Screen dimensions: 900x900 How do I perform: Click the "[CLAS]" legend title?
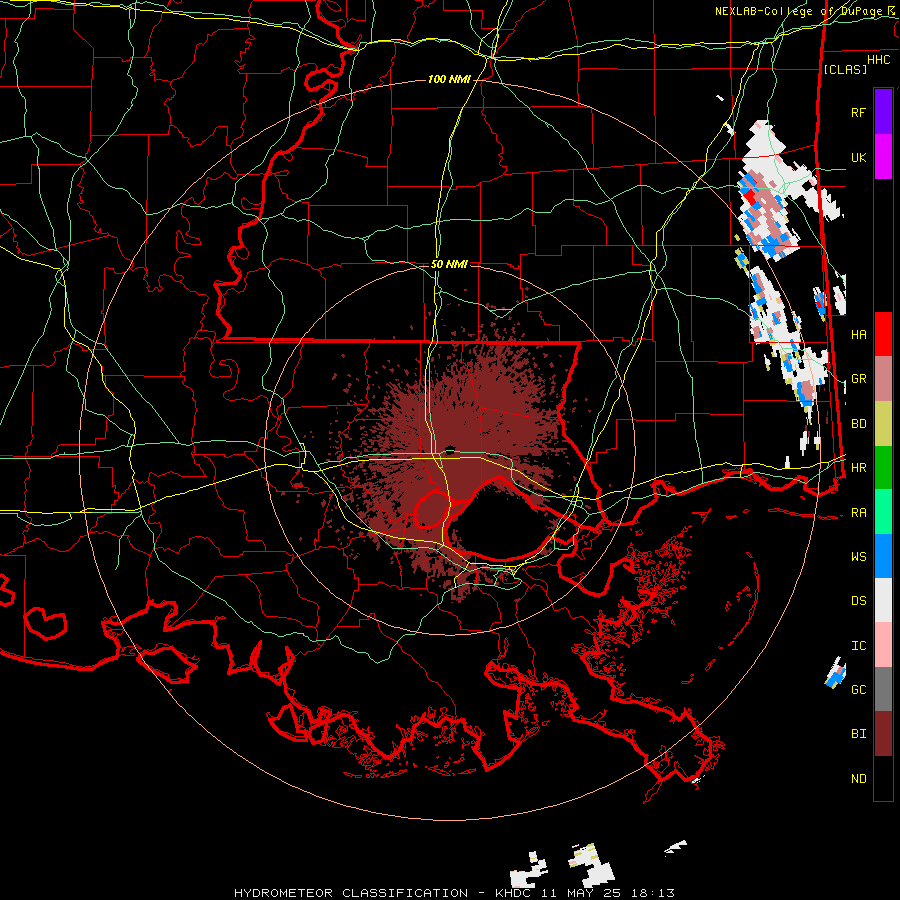coord(844,69)
